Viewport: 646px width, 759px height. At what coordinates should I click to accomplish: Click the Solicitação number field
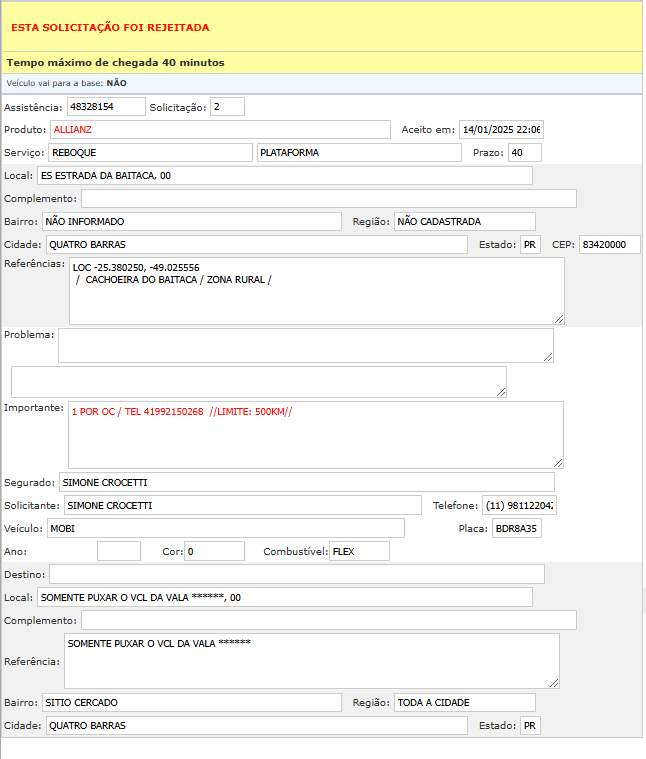tap(227, 106)
